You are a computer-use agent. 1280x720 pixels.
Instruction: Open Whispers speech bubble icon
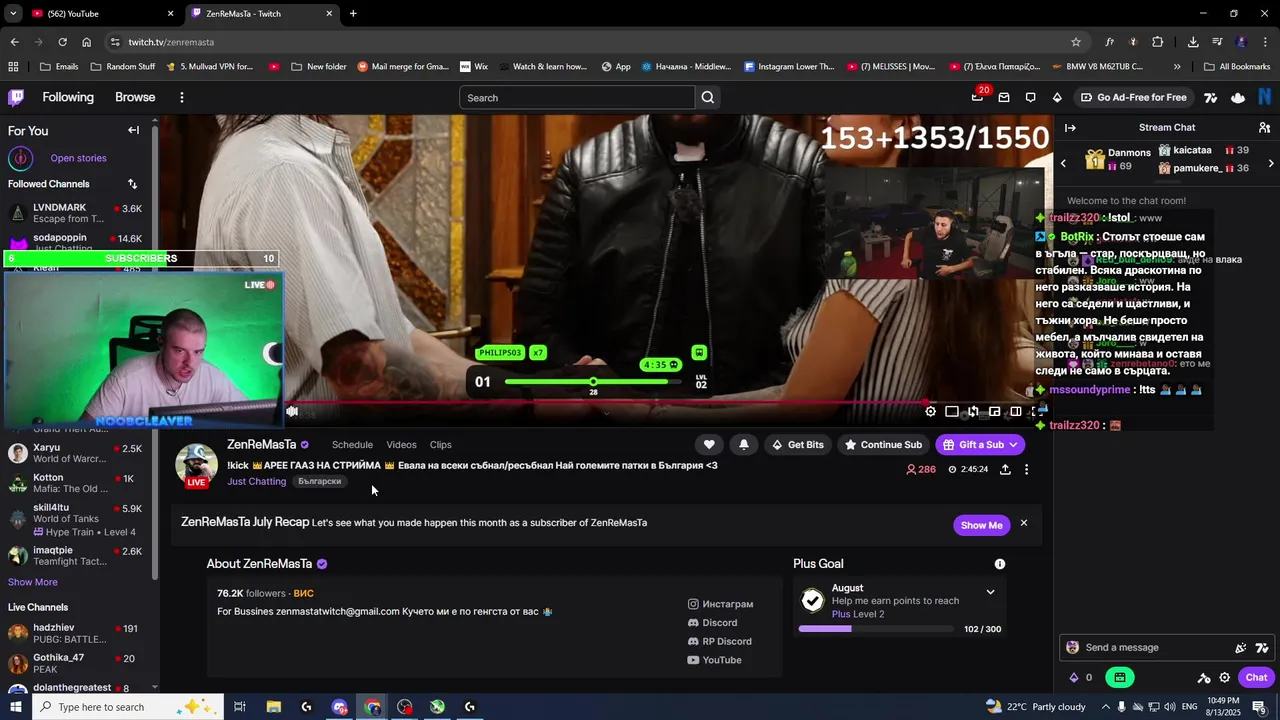click(1030, 97)
